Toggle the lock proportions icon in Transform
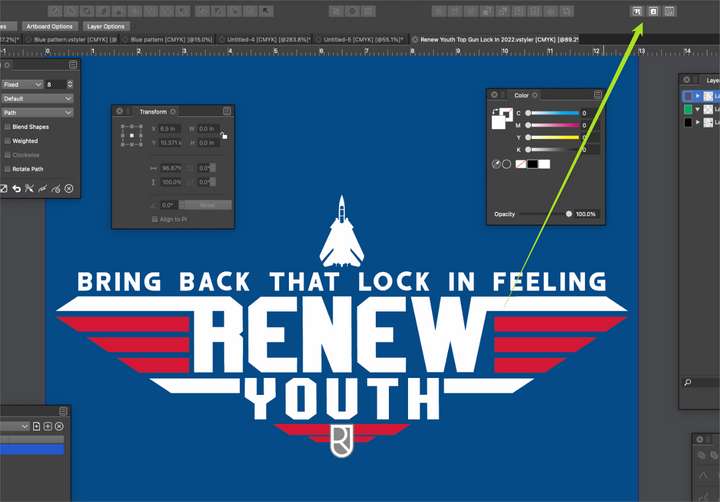The width and height of the screenshot is (720, 502). click(224, 135)
